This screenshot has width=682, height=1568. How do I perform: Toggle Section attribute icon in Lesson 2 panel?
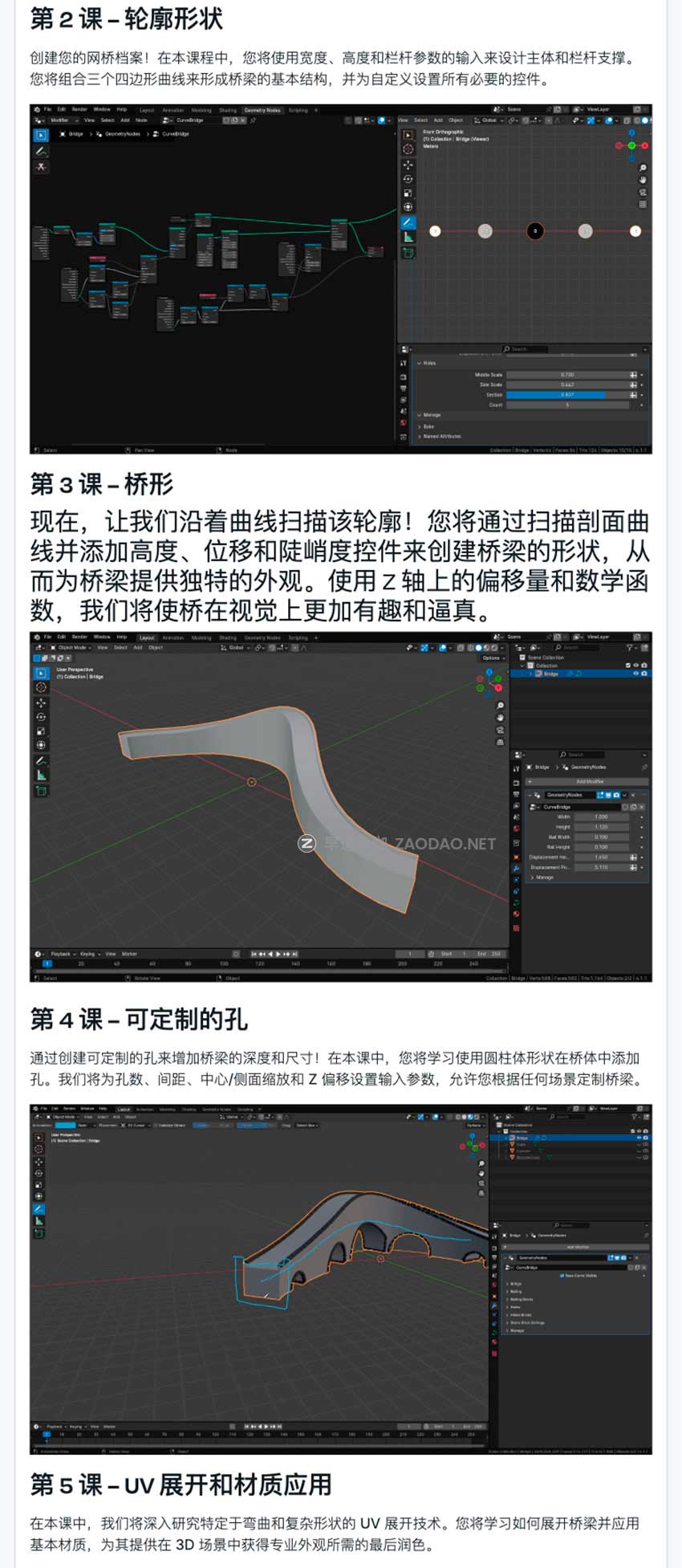coord(633,395)
